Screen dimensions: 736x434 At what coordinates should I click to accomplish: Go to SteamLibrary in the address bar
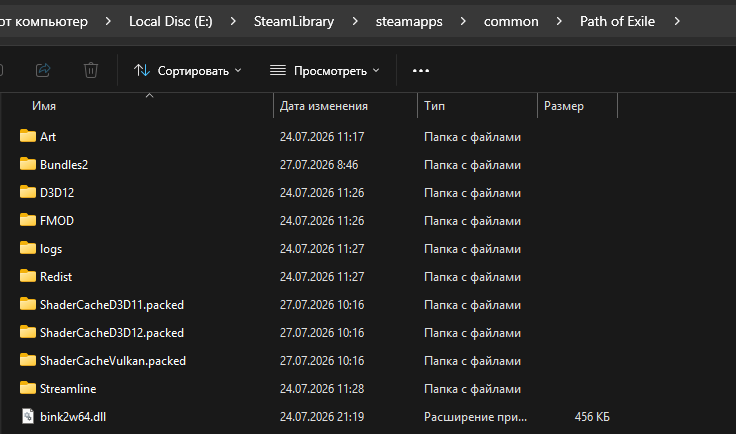(x=294, y=21)
